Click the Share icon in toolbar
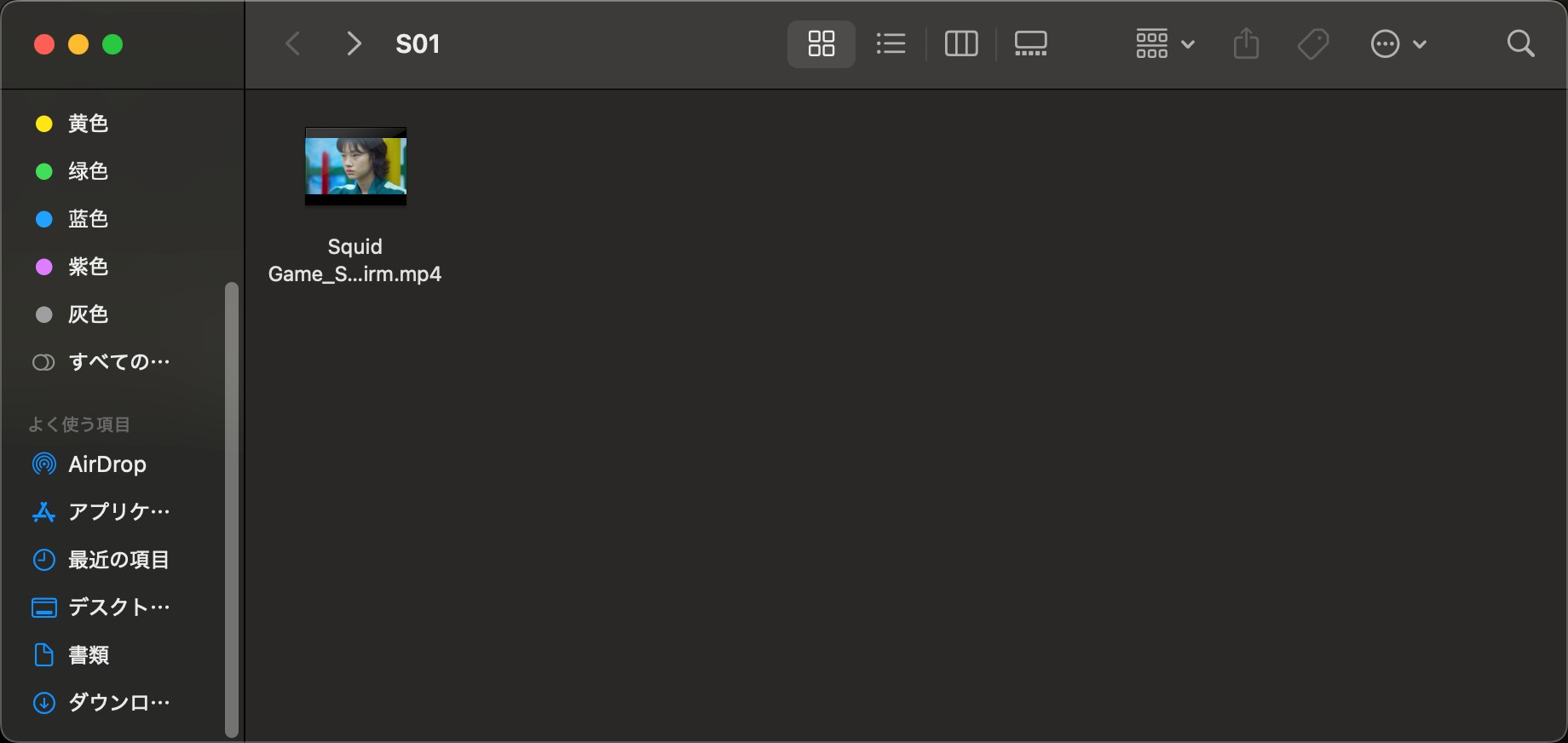1568x743 pixels. coord(1246,43)
